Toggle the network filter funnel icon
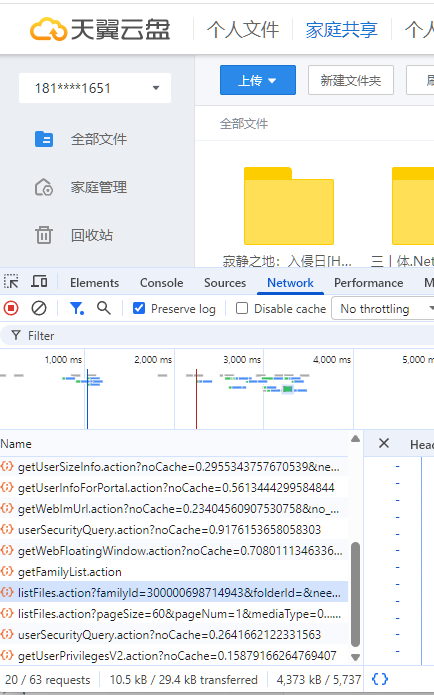Screen dimensions: 434x695 point(77,308)
